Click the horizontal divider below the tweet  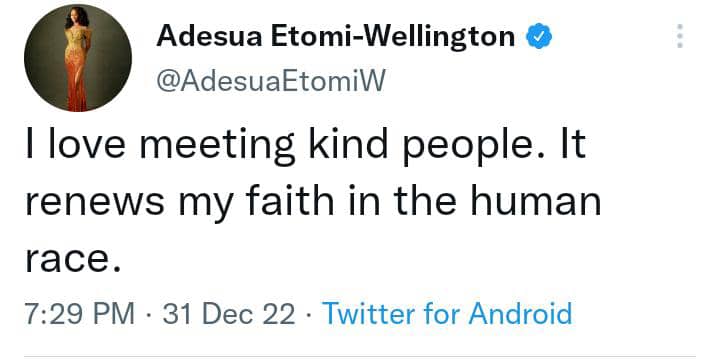[360, 356]
